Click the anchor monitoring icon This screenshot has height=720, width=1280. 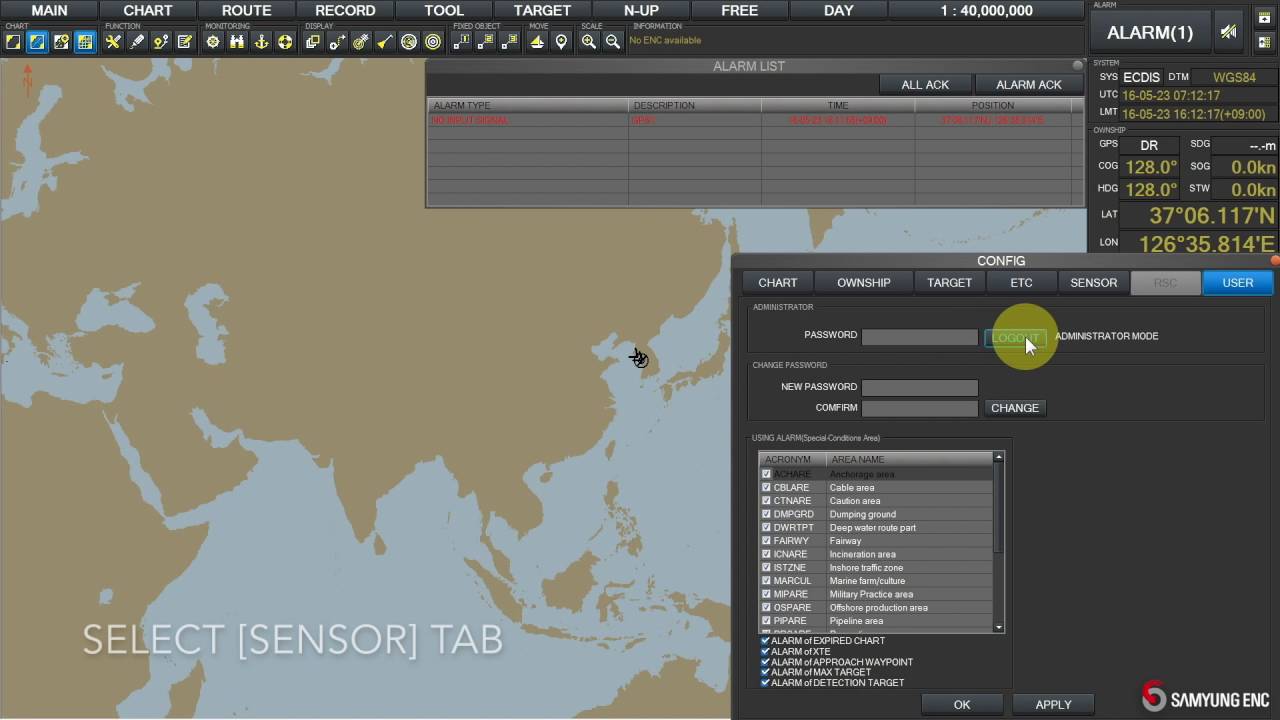[x=261, y=42]
